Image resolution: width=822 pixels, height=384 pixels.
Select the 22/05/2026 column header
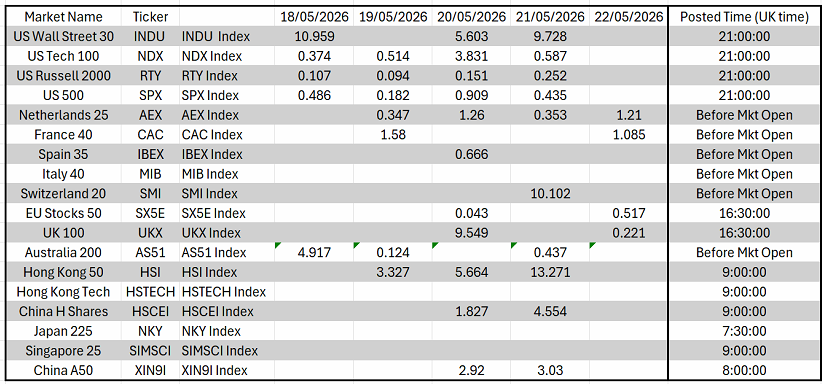[629, 17]
